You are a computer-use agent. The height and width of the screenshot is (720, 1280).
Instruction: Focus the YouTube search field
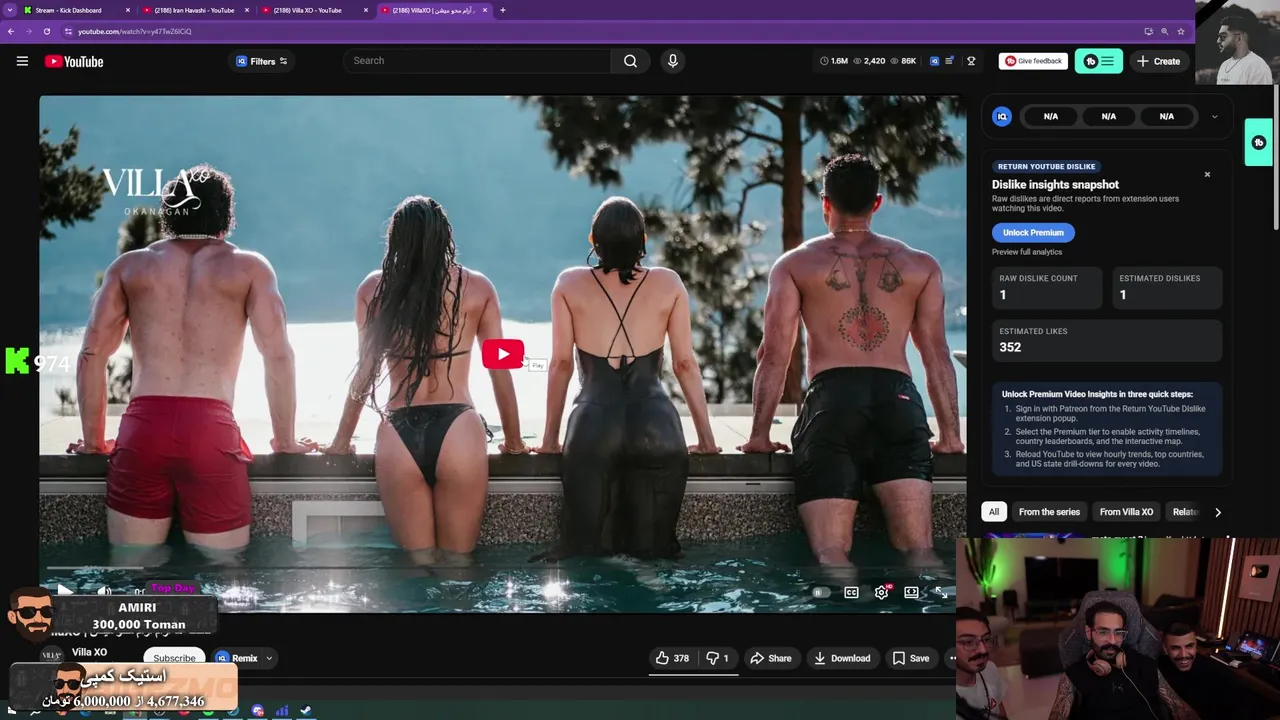pos(477,61)
